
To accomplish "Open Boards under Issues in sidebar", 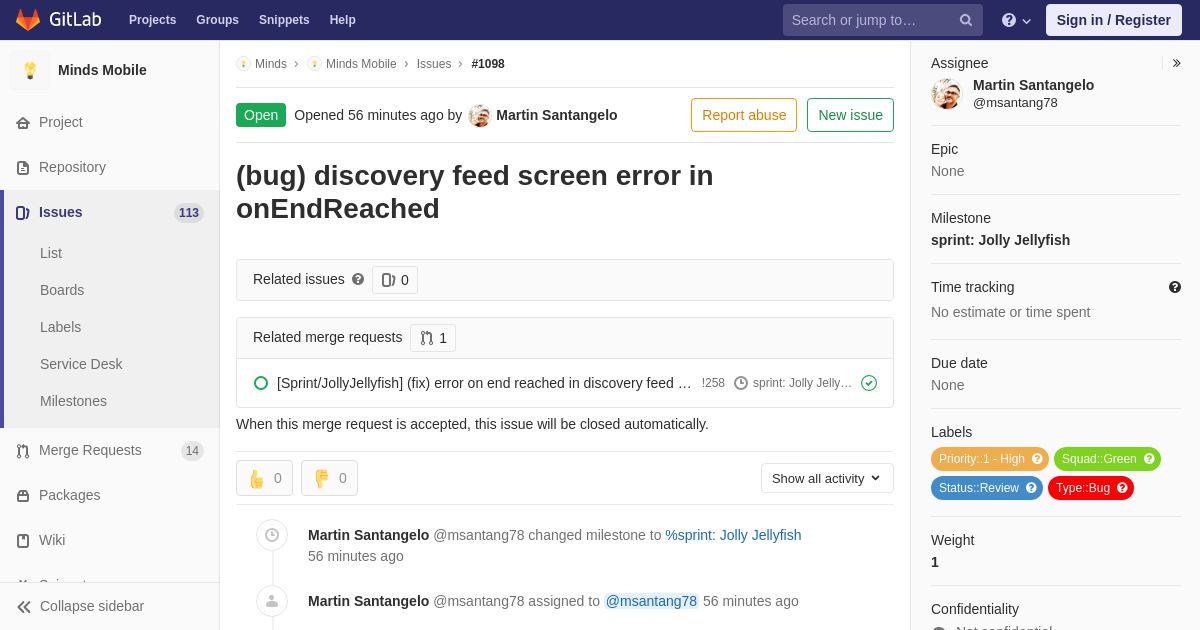I will (62, 290).
